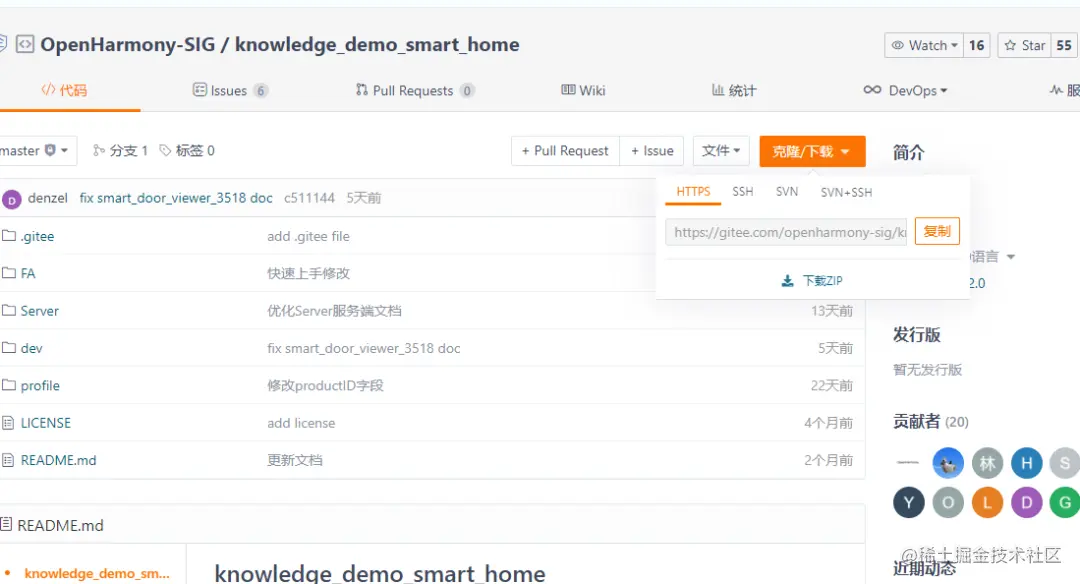
Task: Click the tag icon beside 标签 0
Action: pyautogui.click(x=165, y=150)
